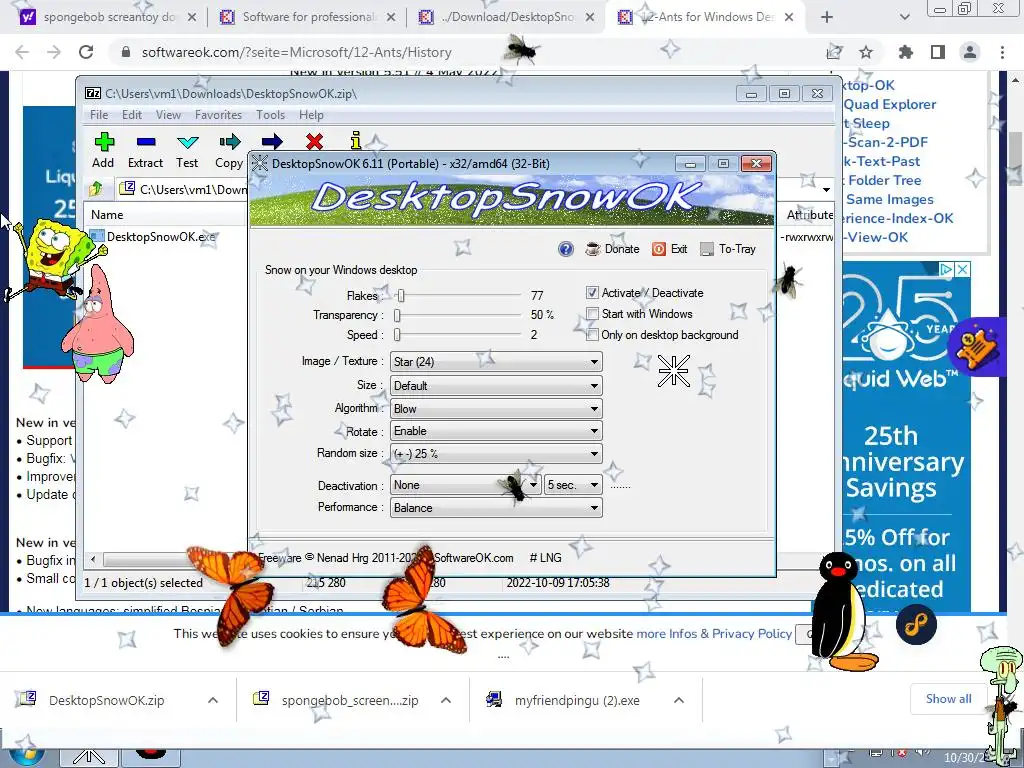
Task: Open the Size Default dropdown
Action: [x=496, y=386]
